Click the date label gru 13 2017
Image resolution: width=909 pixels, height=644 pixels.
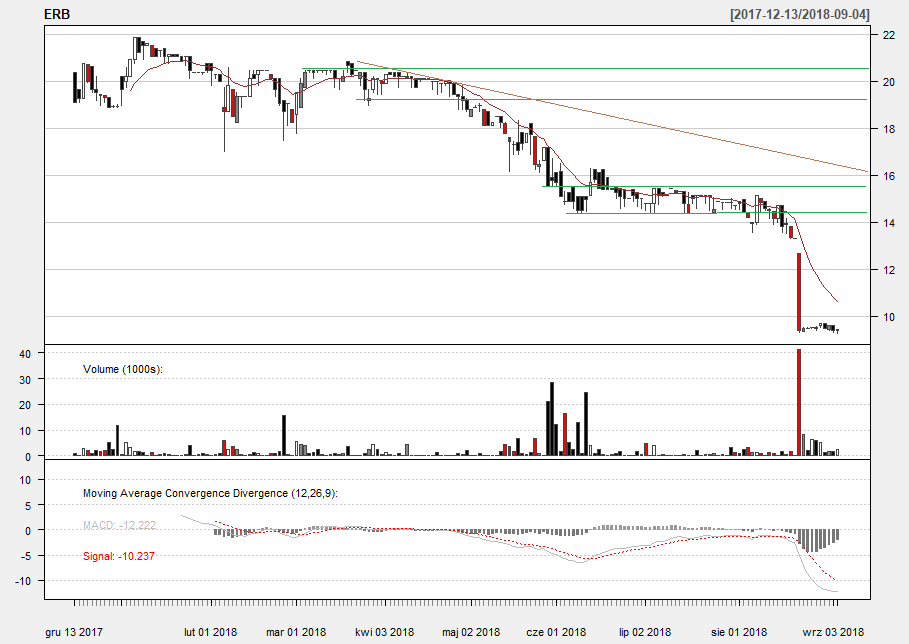tap(74, 632)
